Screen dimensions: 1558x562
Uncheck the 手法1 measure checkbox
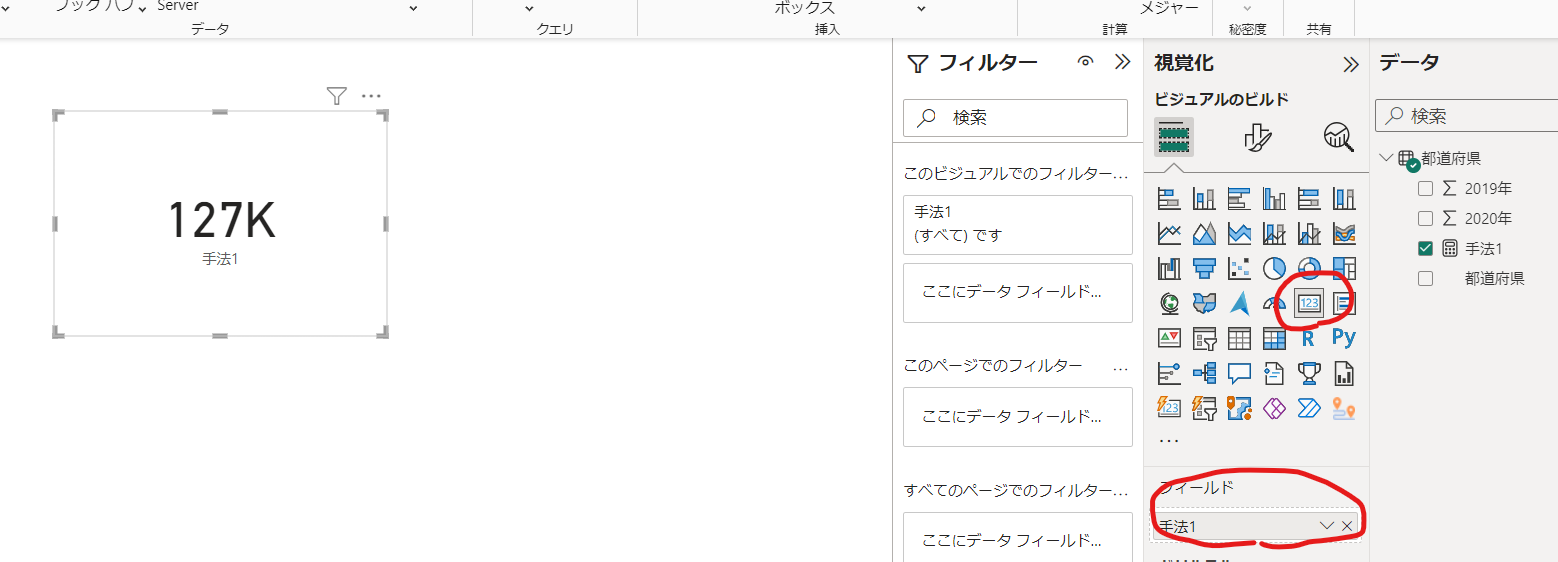[1426, 248]
